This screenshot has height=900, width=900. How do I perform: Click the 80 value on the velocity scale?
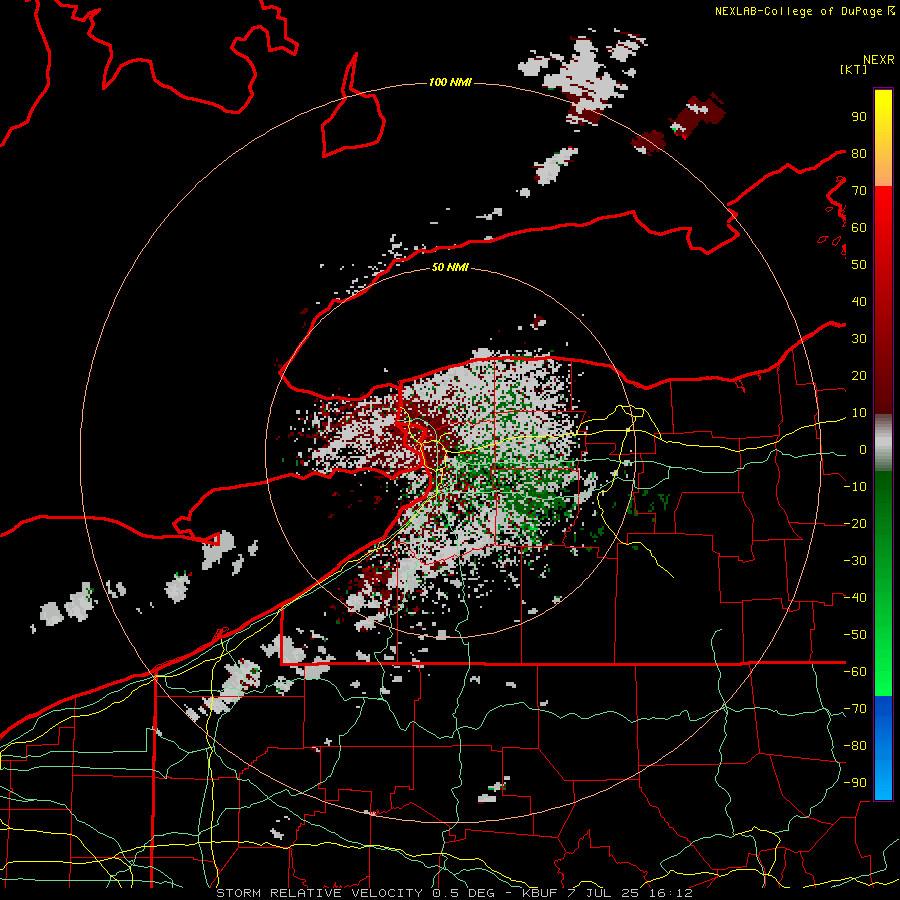859,153
